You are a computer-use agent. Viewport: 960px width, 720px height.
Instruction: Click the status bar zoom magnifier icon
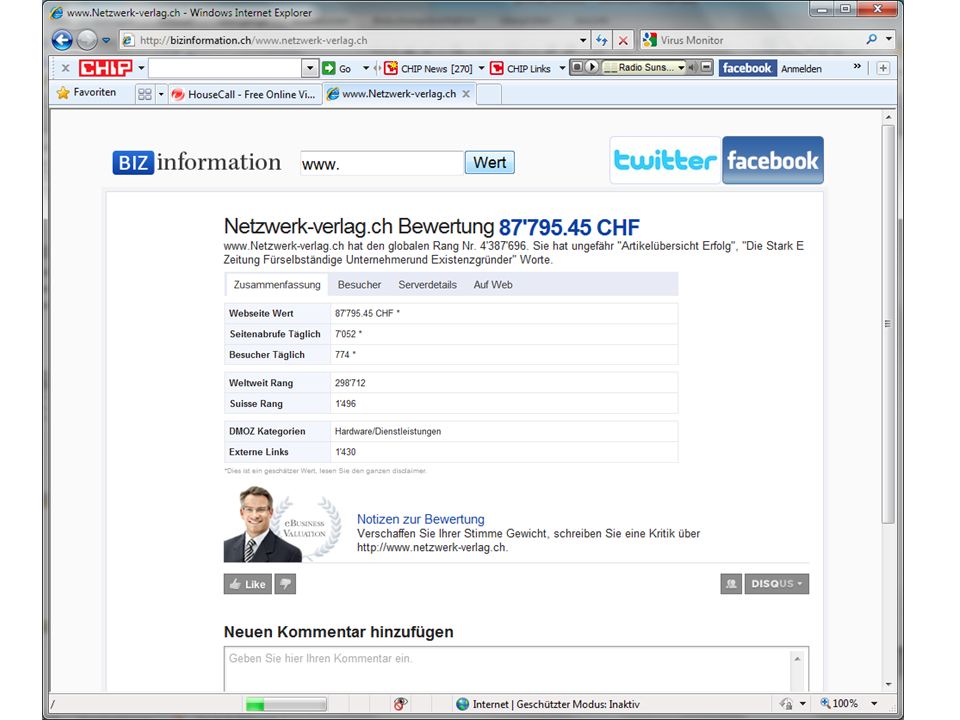coord(825,703)
